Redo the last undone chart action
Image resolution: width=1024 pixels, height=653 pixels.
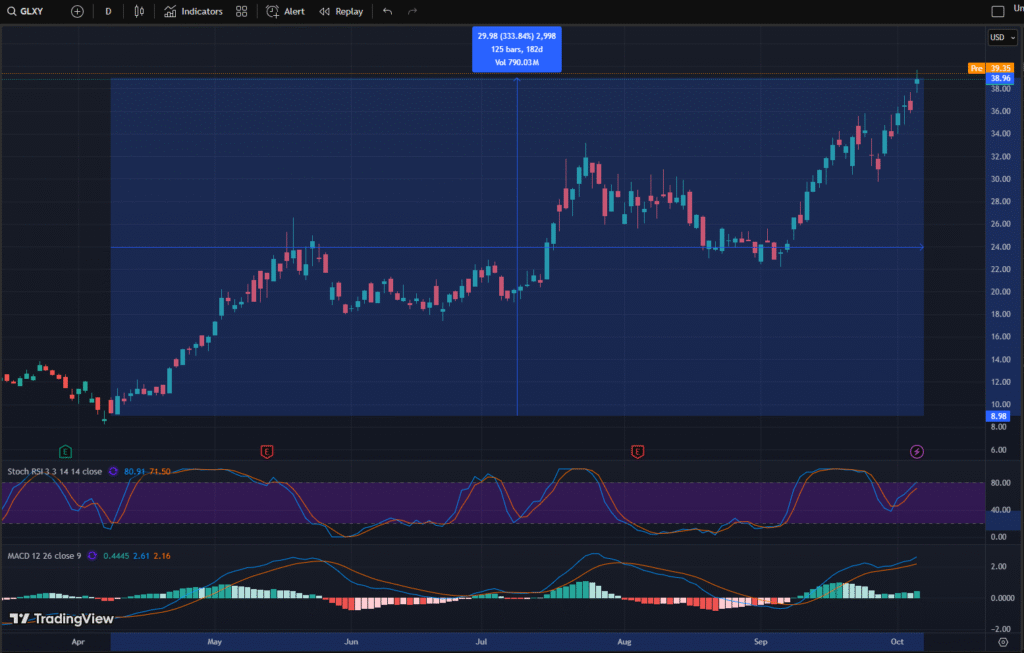coord(412,11)
